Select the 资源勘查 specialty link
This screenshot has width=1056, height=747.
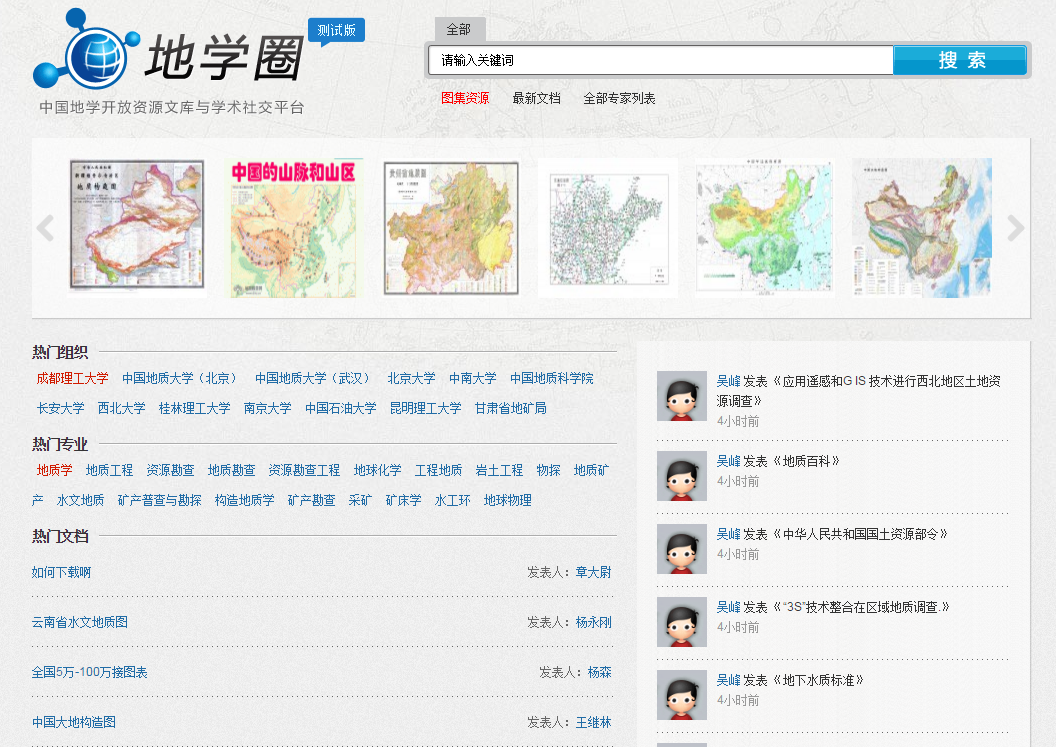170,470
